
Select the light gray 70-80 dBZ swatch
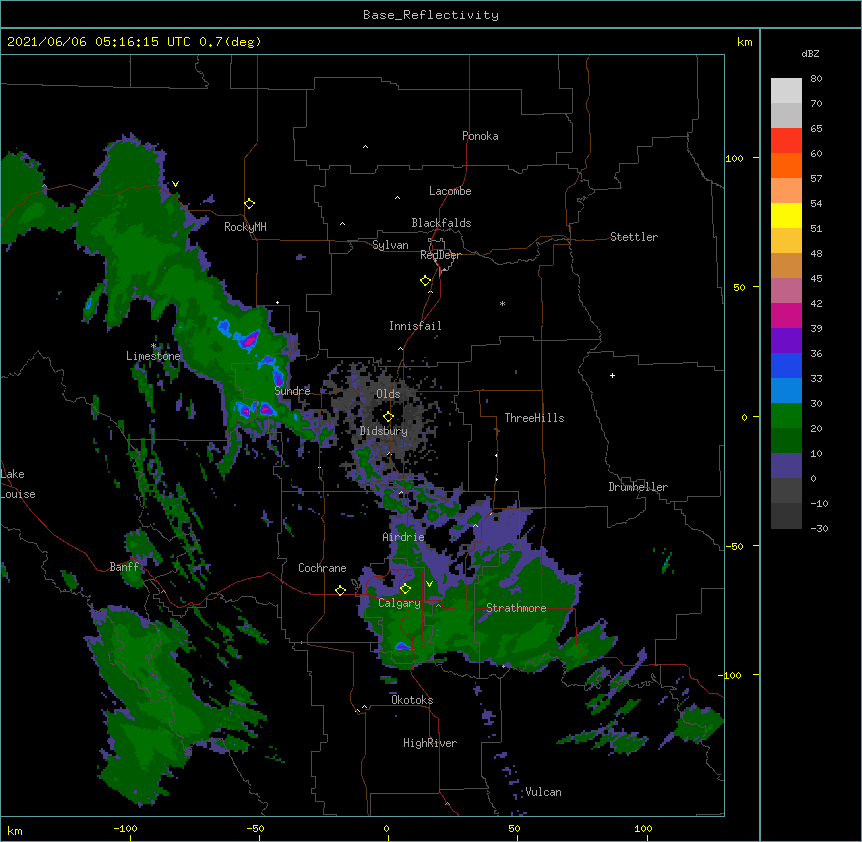click(x=786, y=91)
